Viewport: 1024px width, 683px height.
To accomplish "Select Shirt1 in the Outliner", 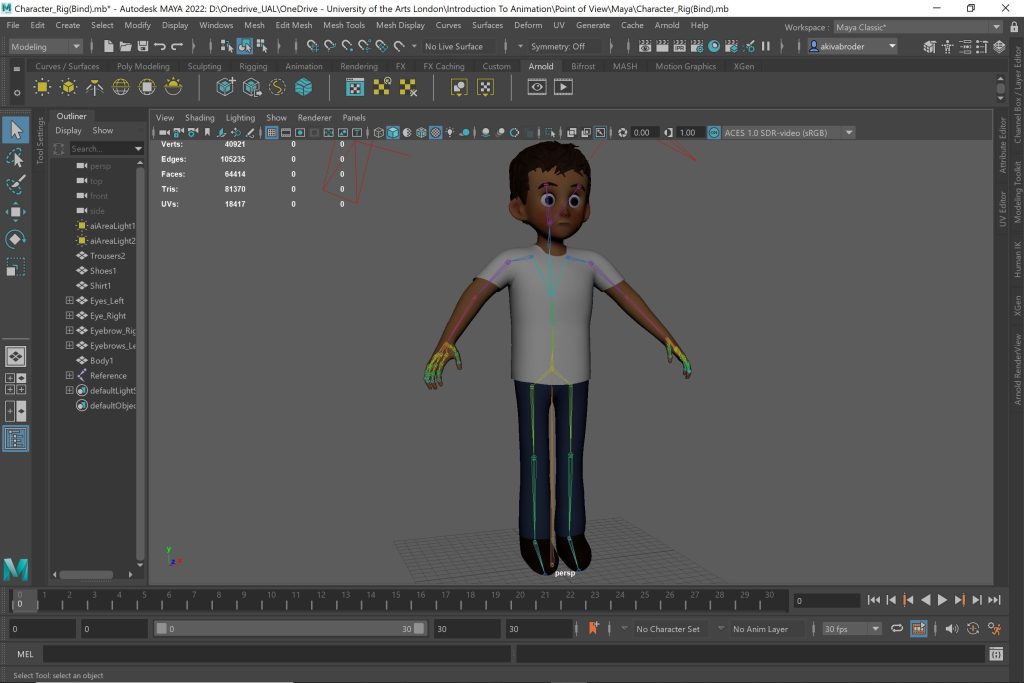I will click(100, 286).
